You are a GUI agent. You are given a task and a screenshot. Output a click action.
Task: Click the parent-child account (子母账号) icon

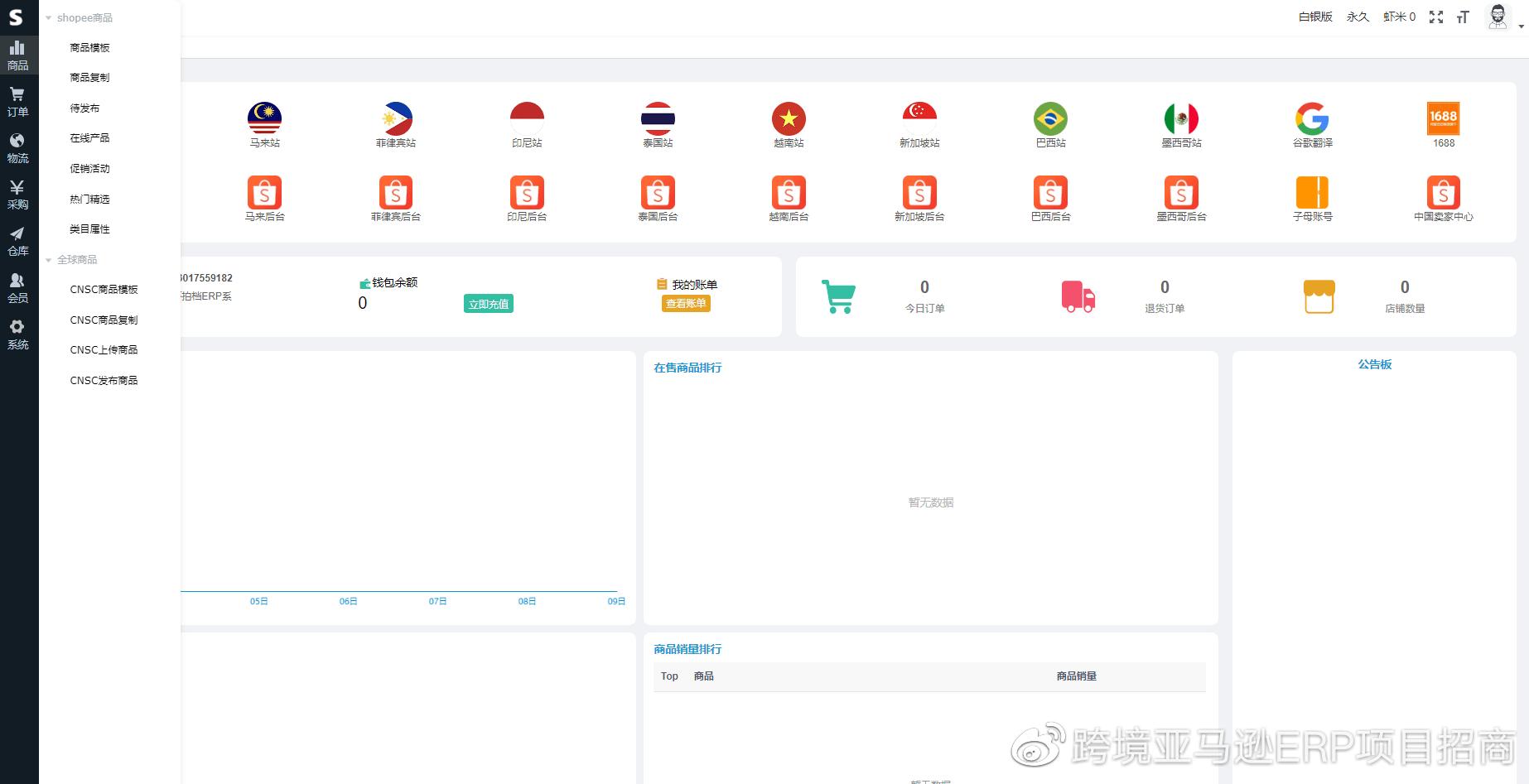pos(1312,193)
